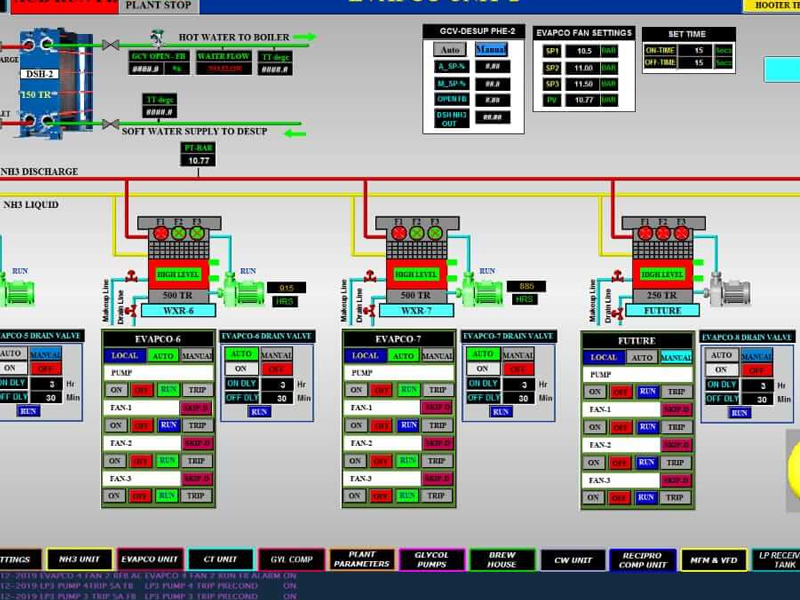Click the EVAPCO-6 circulation pump icon

(243, 288)
